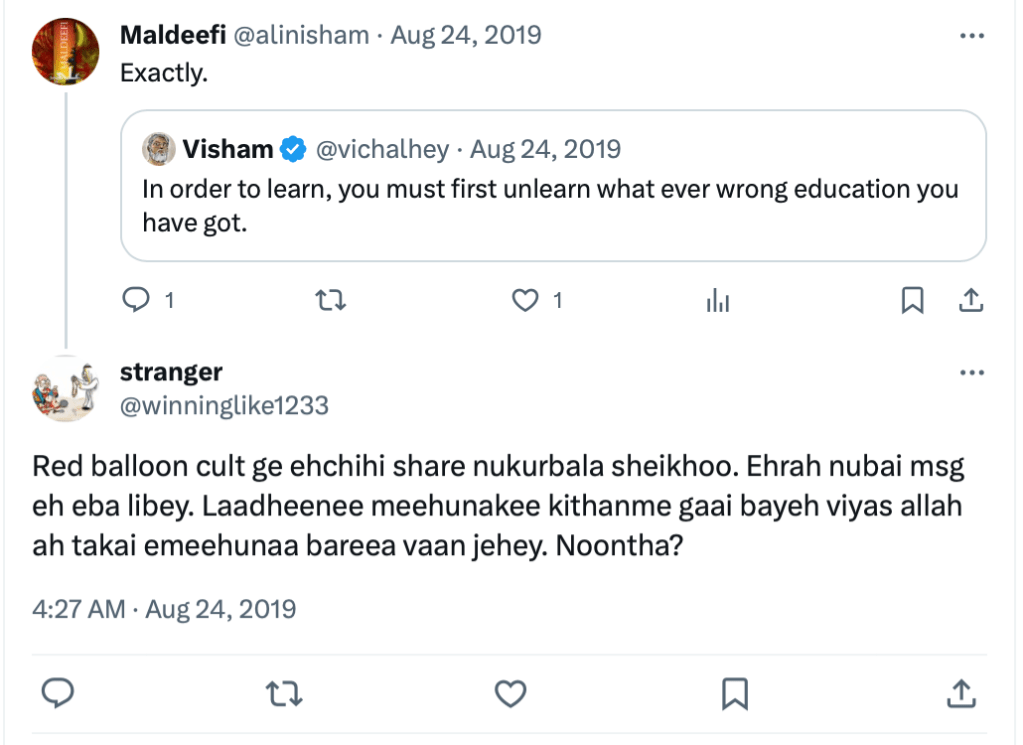Retweet stranger's tweet

[x=285, y=692]
